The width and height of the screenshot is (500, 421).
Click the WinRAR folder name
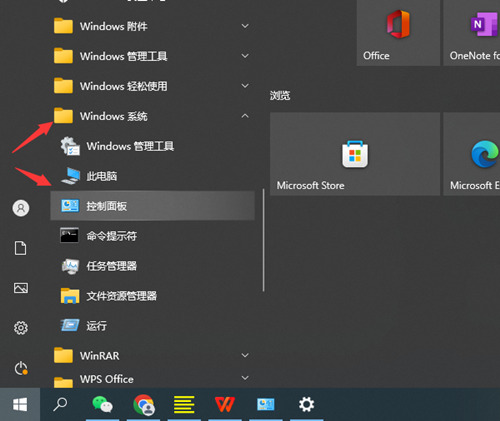tap(99, 356)
